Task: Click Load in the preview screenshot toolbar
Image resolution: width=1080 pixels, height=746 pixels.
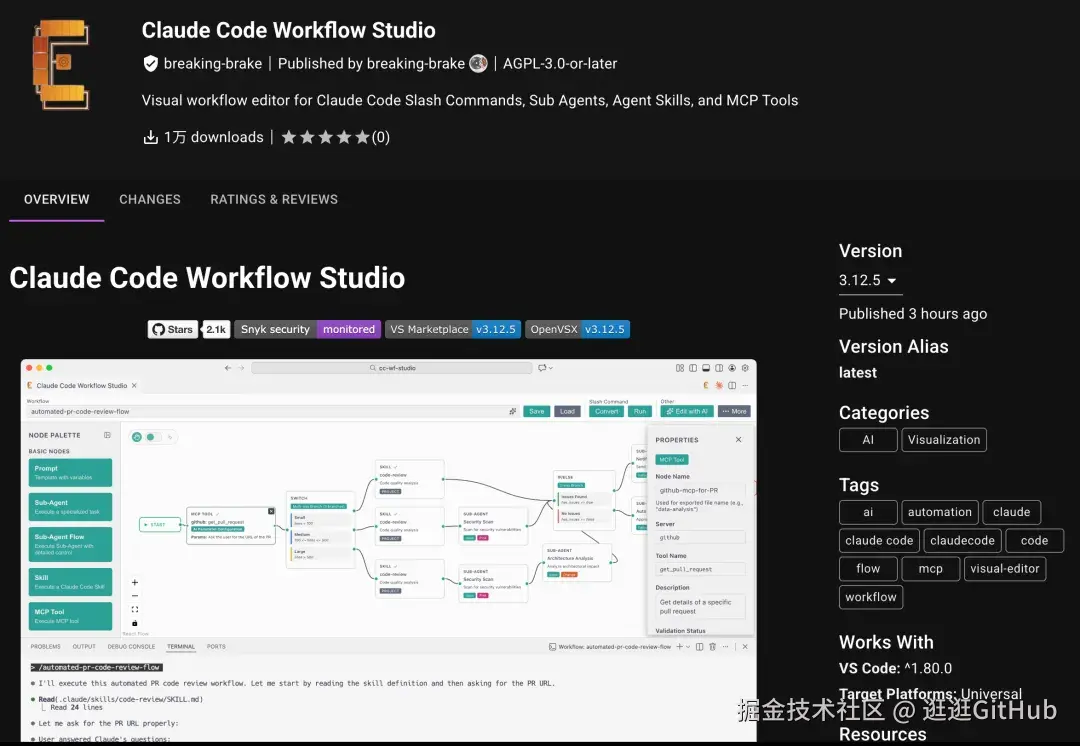Action: 568,411
